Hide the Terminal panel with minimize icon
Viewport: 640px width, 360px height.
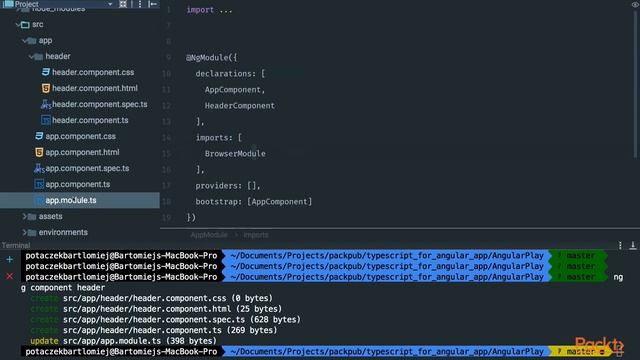(633, 245)
